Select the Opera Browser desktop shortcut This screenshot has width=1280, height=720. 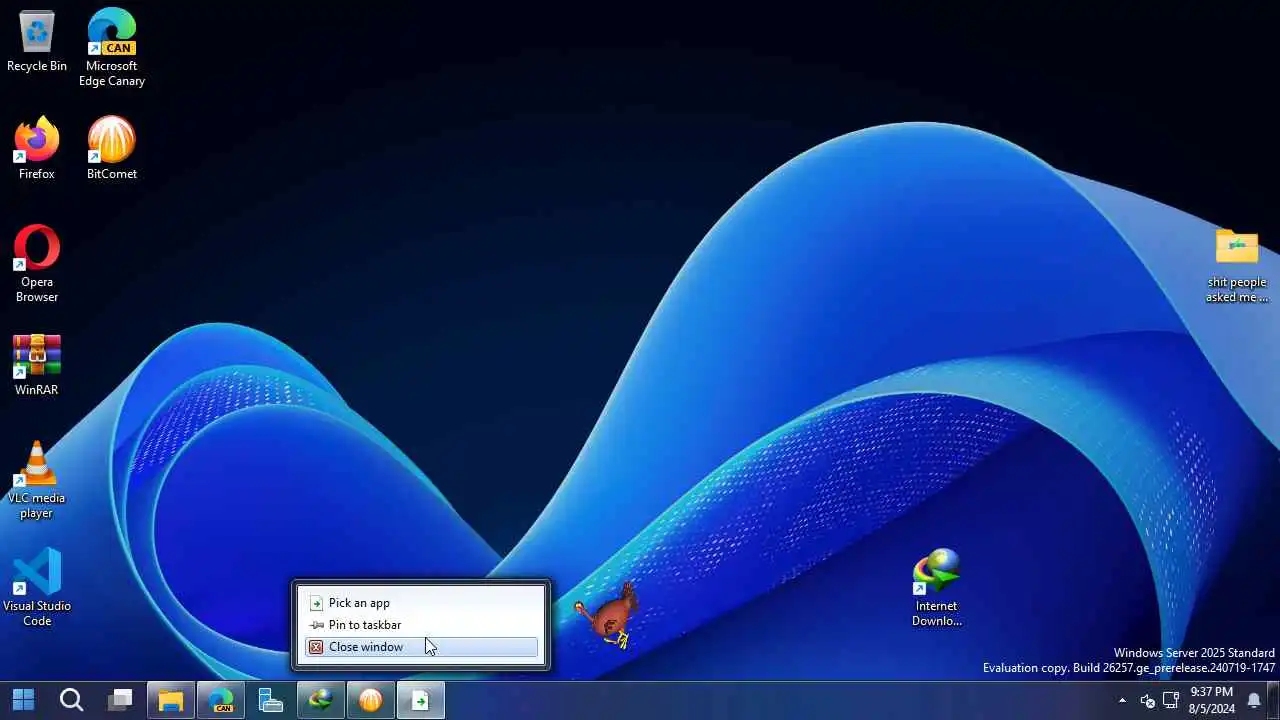37,263
